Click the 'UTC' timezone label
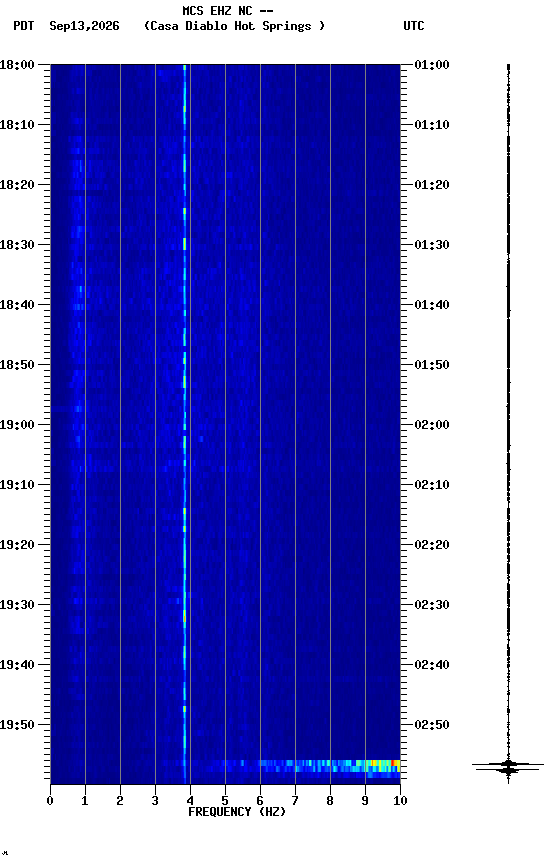552x864 pixels. click(x=414, y=26)
